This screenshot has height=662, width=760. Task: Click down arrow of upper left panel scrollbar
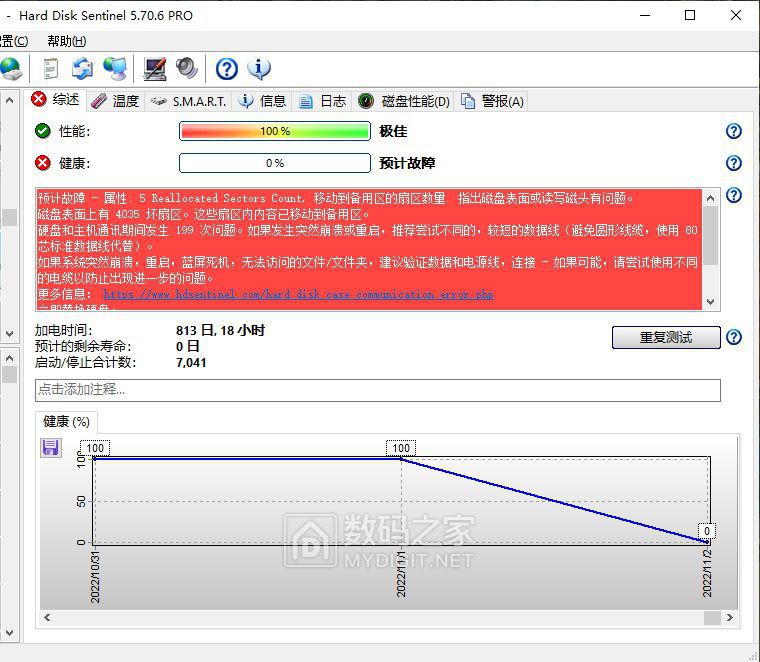9,334
